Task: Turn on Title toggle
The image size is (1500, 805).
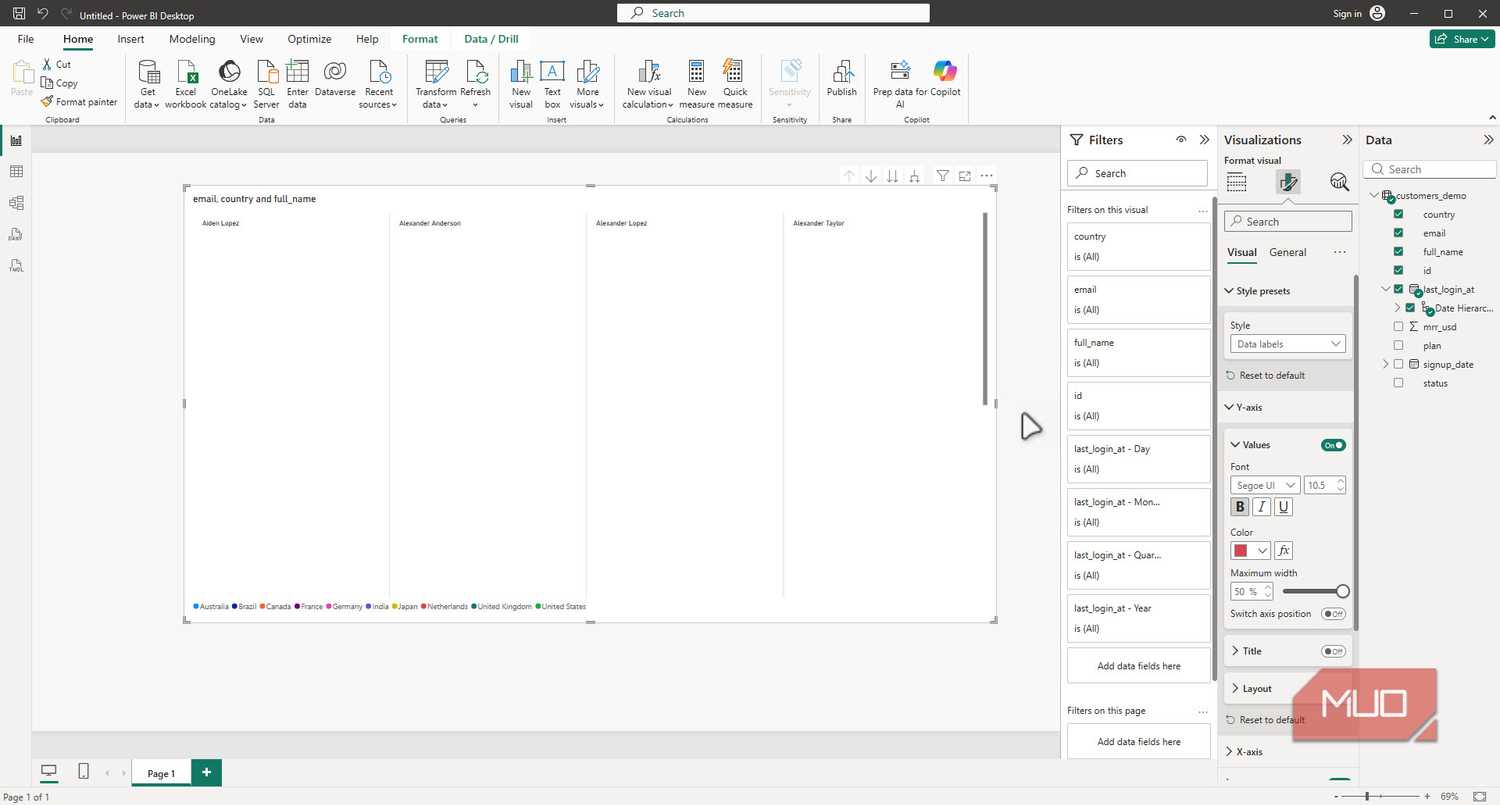Action: 1333,651
